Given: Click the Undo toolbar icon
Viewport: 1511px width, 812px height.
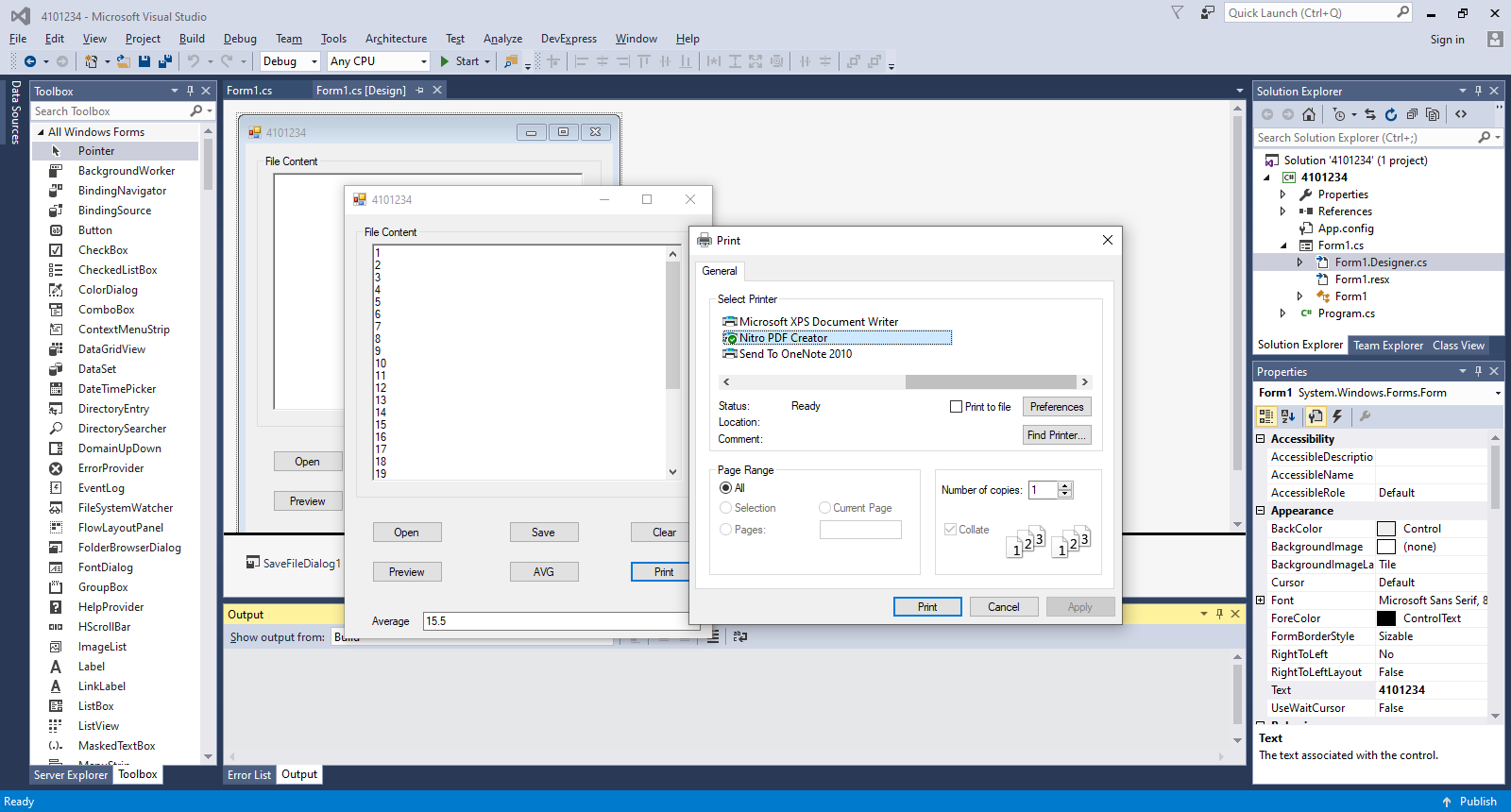Looking at the screenshot, I should pos(194,61).
